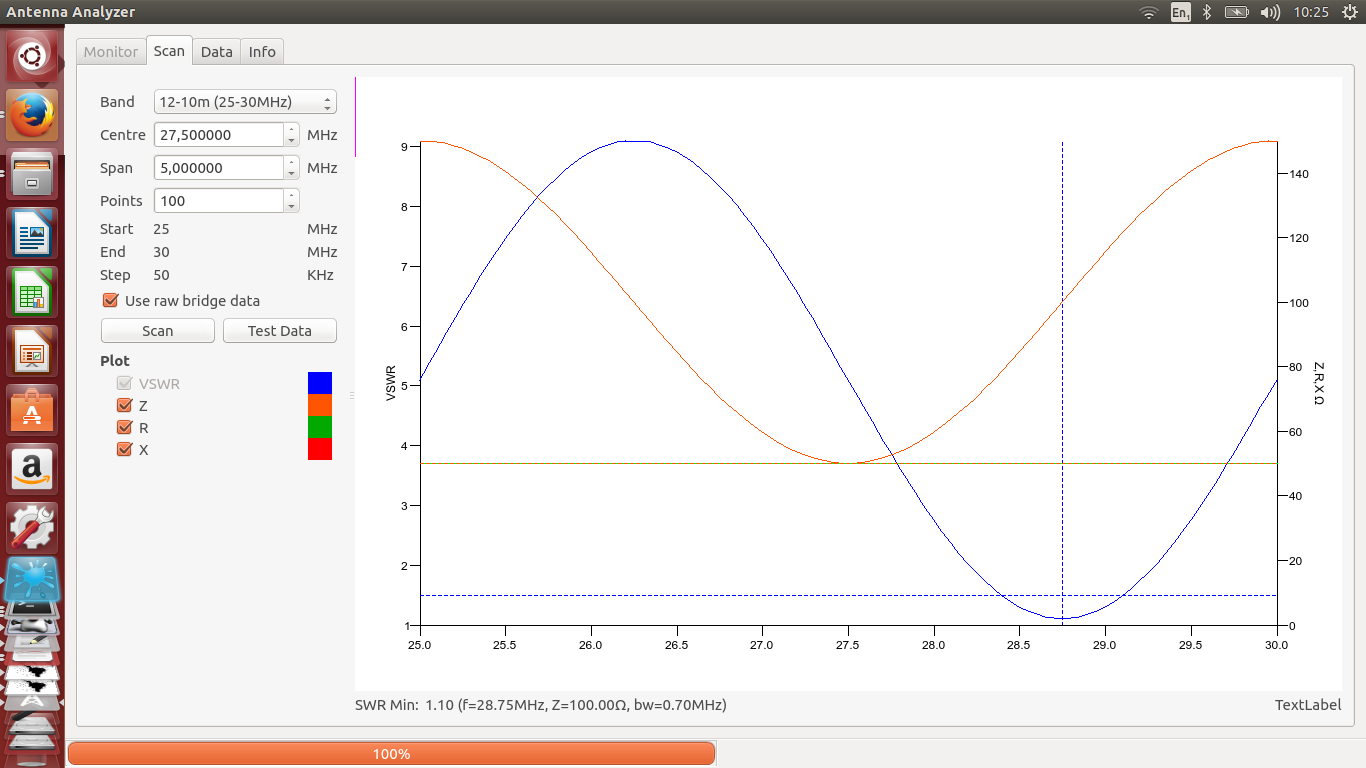The width and height of the screenshot is (1366, 768).
Task: Open system power gear menu
Action: click(x=1349, y=12)
